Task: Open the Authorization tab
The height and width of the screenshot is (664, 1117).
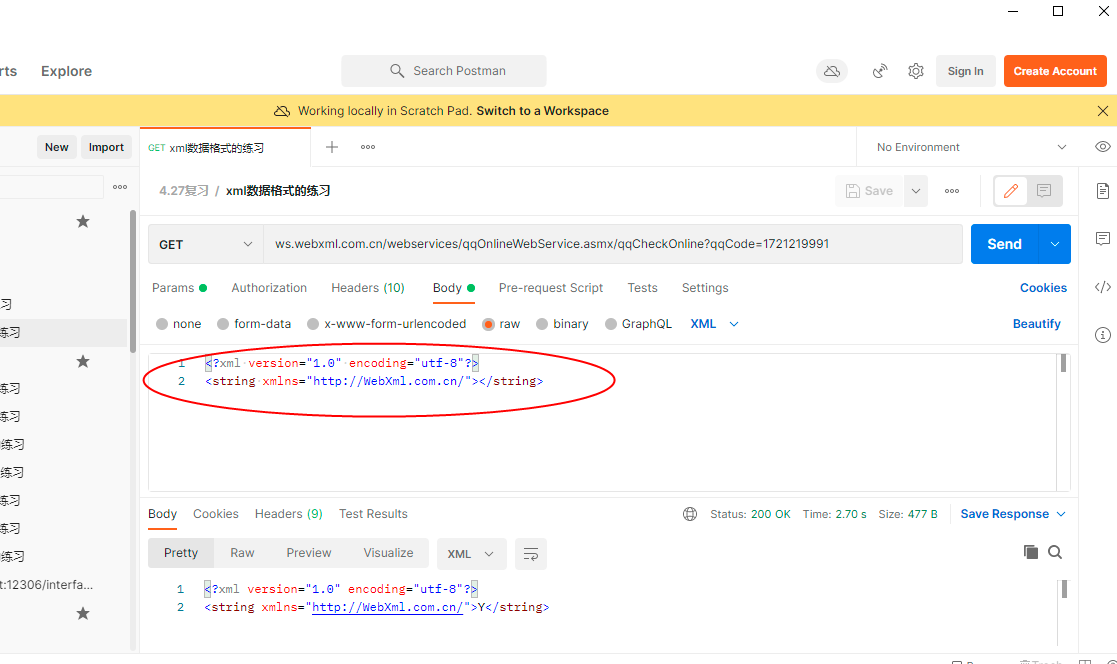Action: tap(269, 288)
